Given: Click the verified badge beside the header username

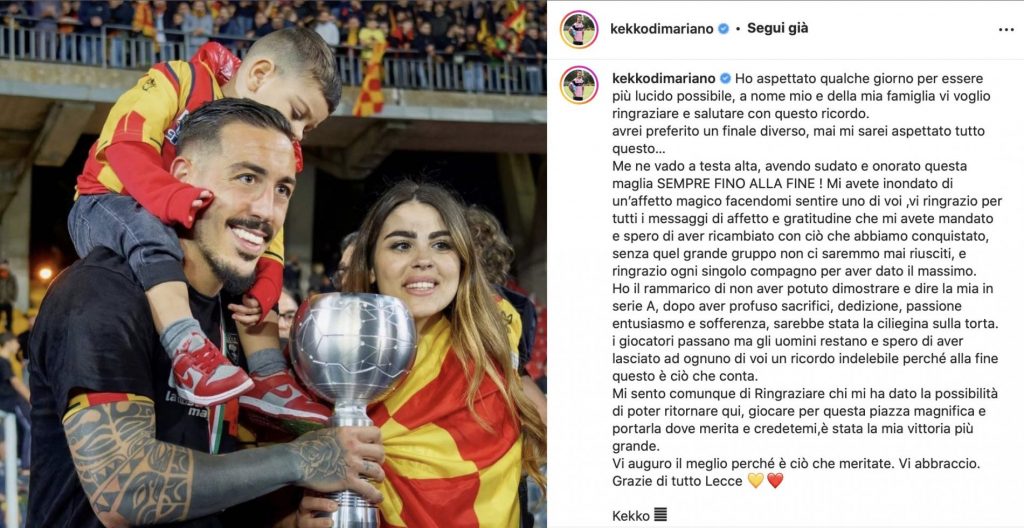Looking at the screenshot, I should coord(723,29).
